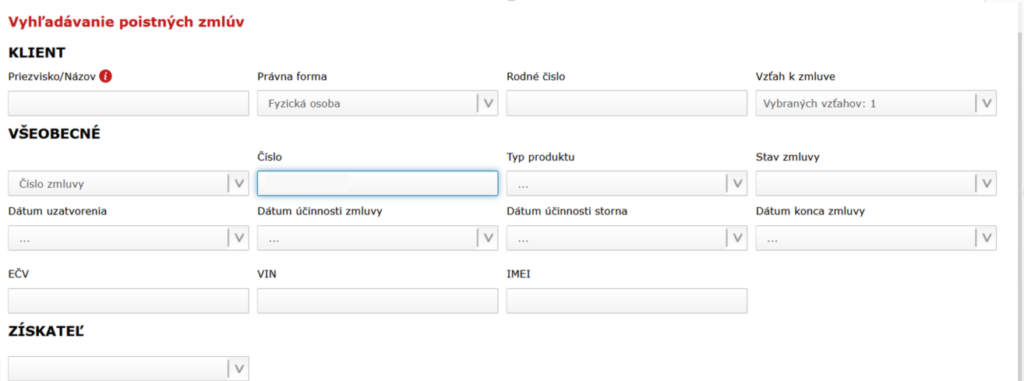Expand the Stav zmluvy dropdown
Image resolution: width=1024 pixels, height=381 pixels.
click(x=876, y=184)
